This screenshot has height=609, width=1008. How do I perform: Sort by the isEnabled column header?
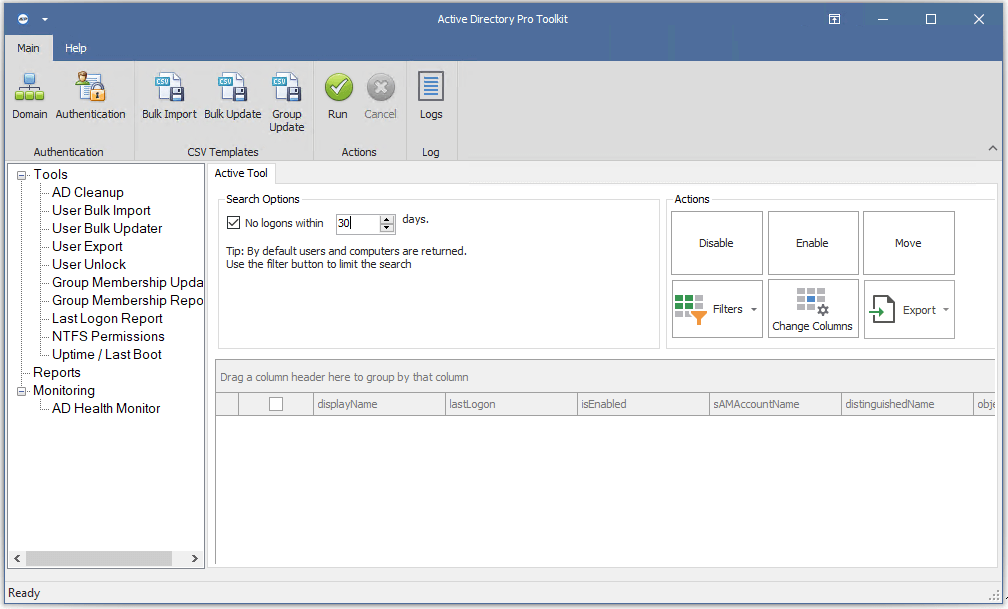click(x=643, y=404)
